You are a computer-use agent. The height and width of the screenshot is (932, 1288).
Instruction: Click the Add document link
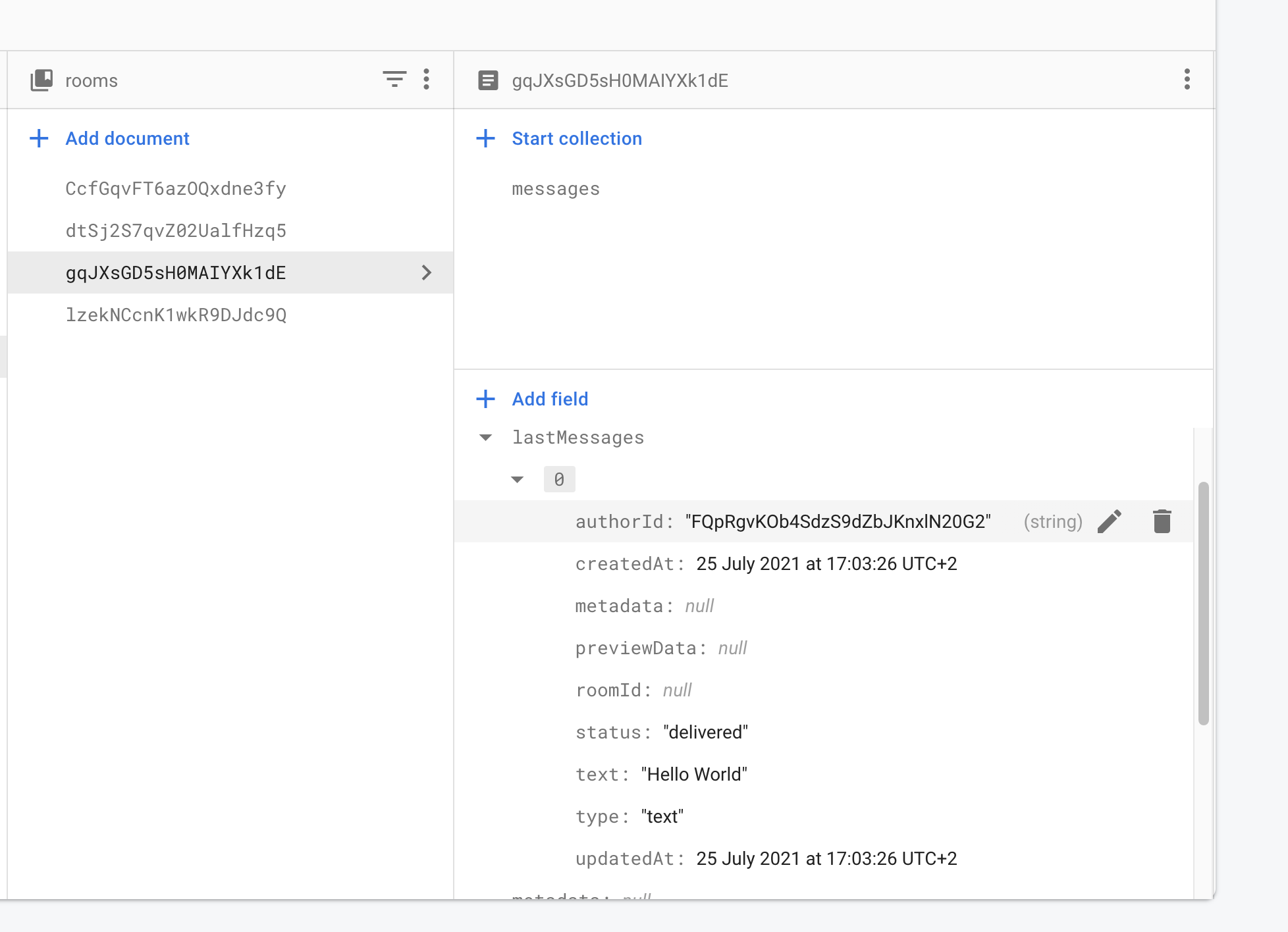pyautogui.click(x=127, y=138)
